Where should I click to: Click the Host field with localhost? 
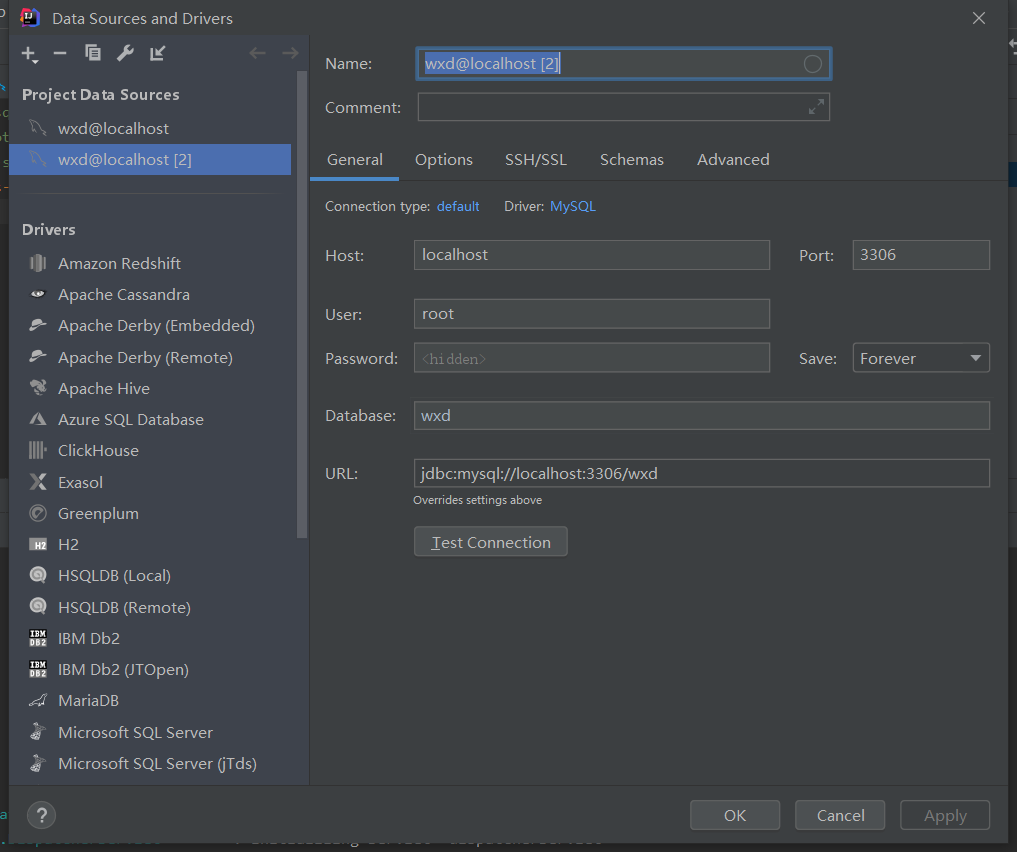(592, 255)
